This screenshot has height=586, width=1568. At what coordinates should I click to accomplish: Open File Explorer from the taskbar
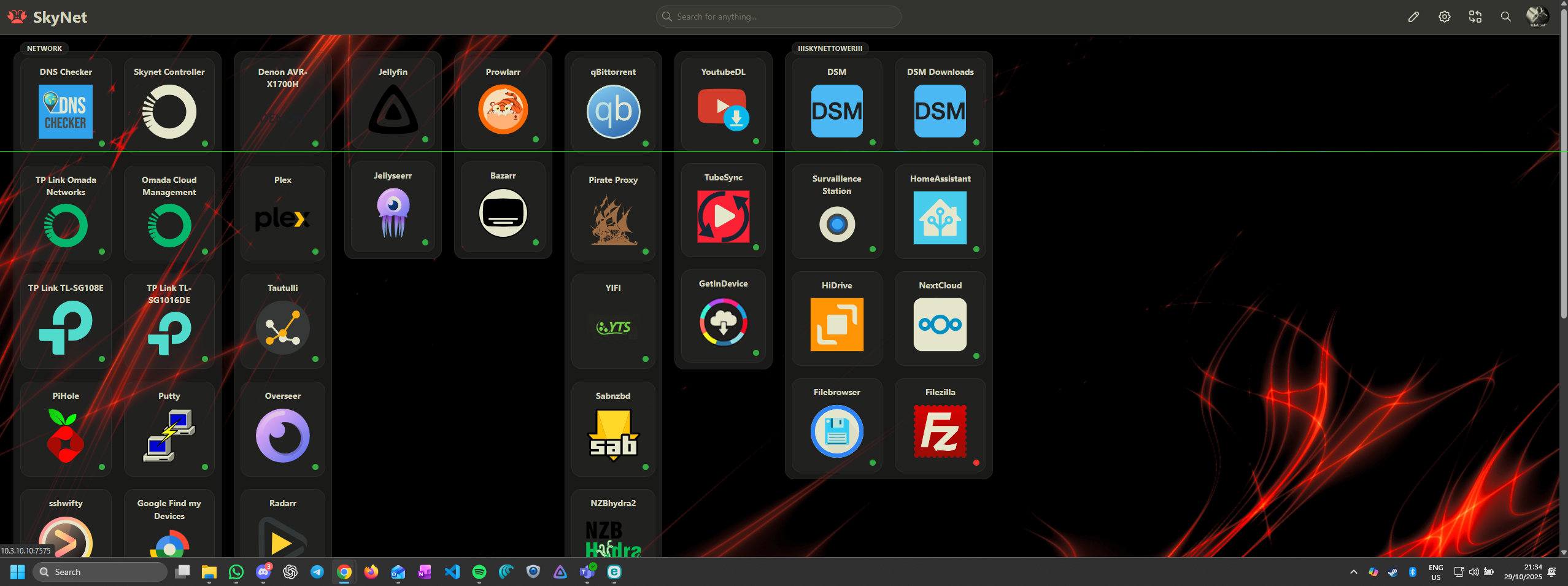(209, 572)
